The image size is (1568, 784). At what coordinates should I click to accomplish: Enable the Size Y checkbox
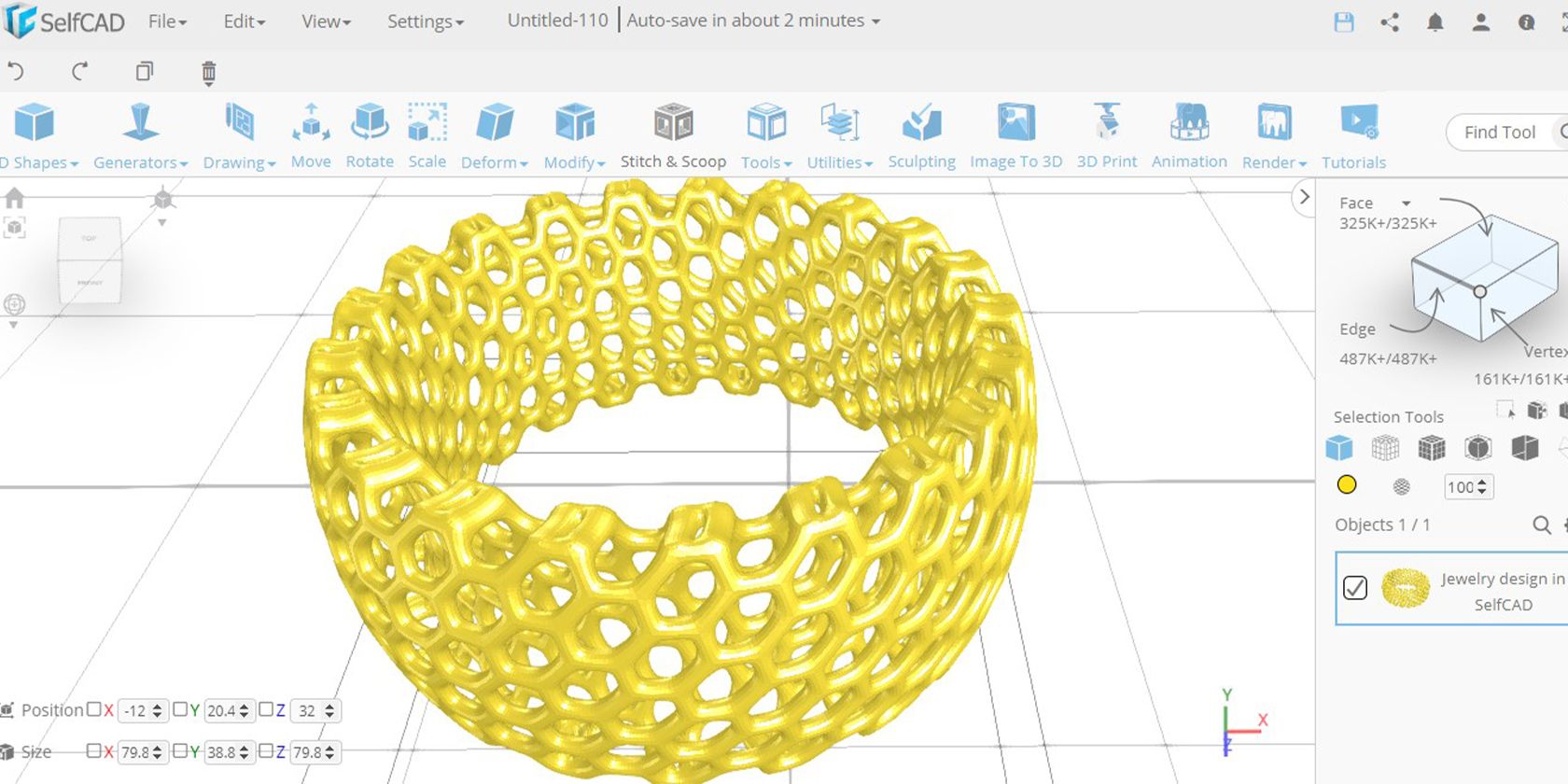pos(180,750)
